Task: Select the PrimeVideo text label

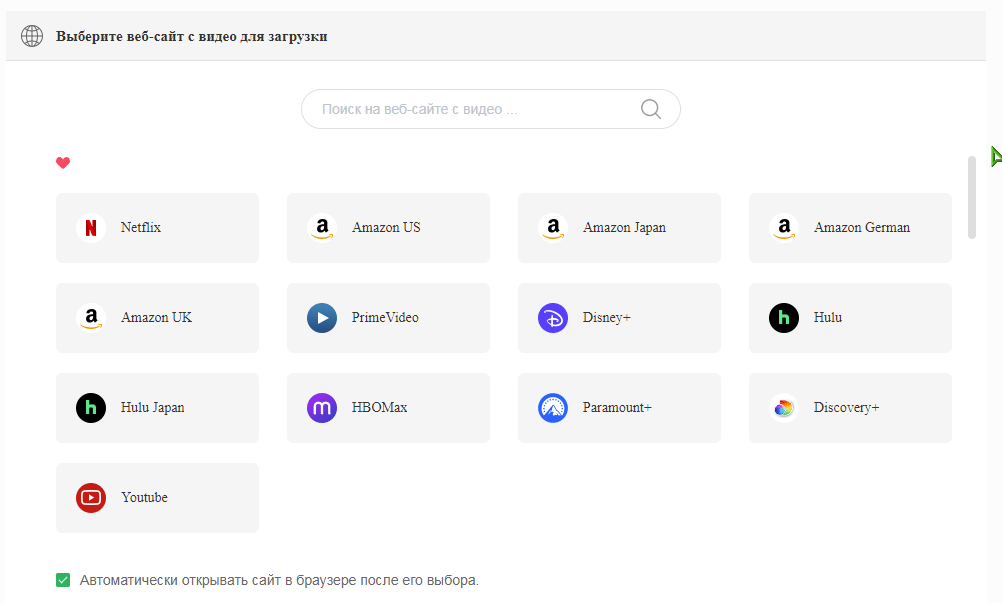Action: (385, 317)
